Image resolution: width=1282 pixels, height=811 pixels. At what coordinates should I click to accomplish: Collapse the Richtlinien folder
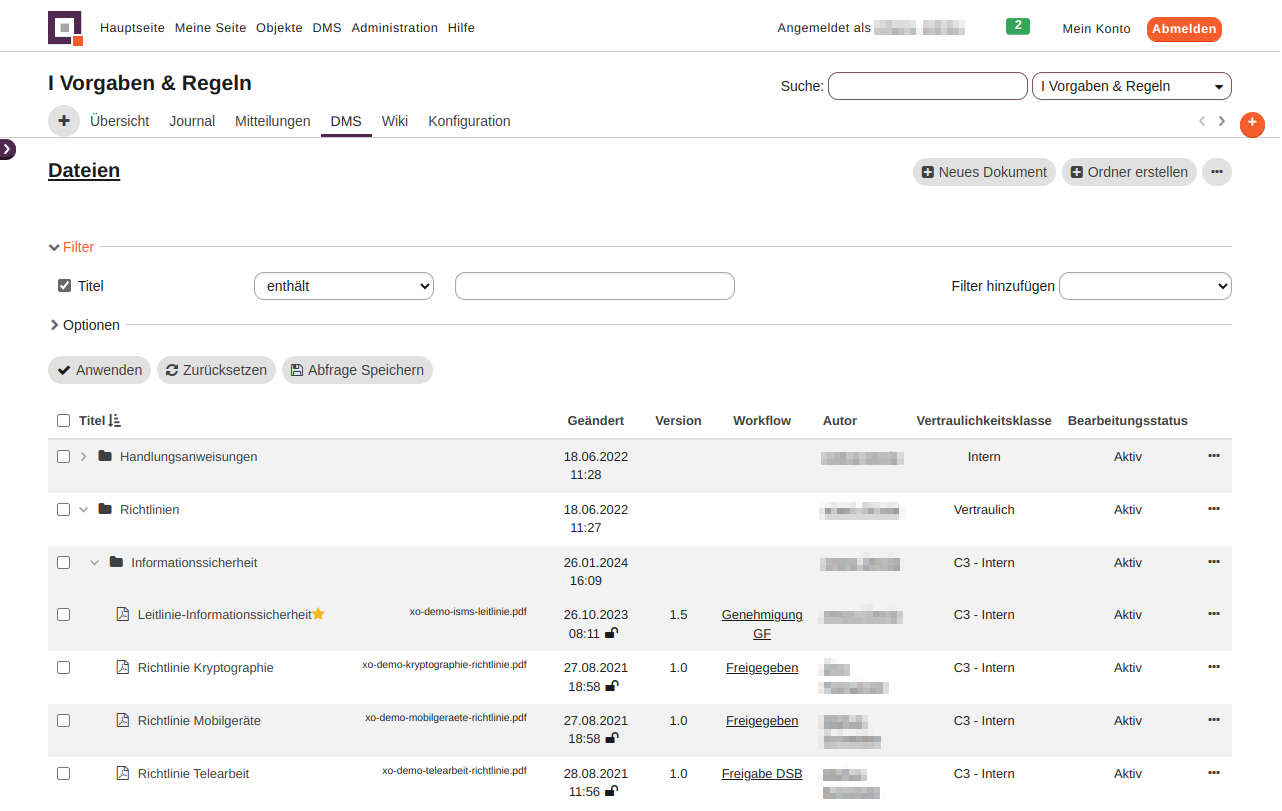coord(84,510)
